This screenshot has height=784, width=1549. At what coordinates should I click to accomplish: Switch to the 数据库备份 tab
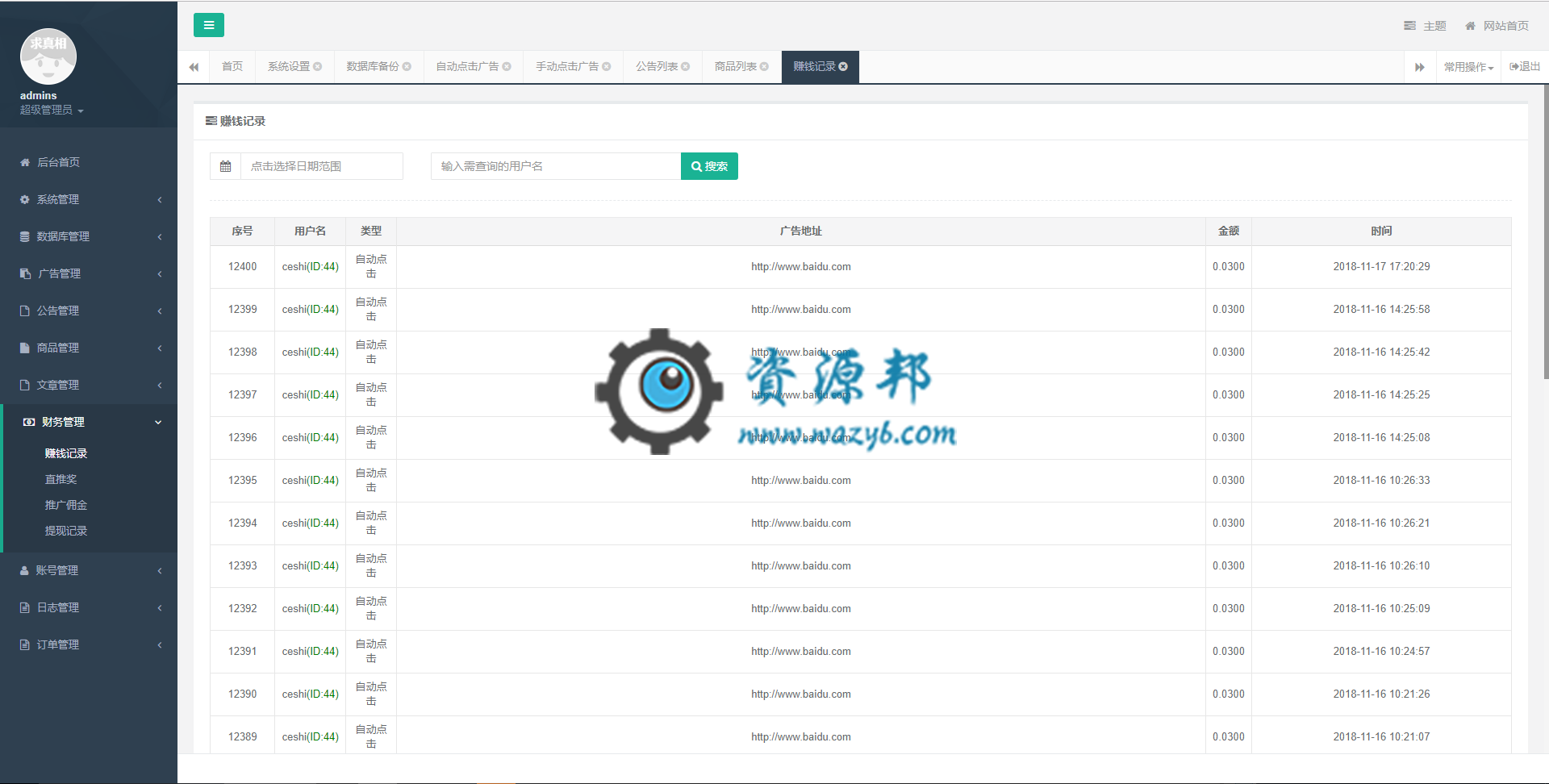[373, 66]
